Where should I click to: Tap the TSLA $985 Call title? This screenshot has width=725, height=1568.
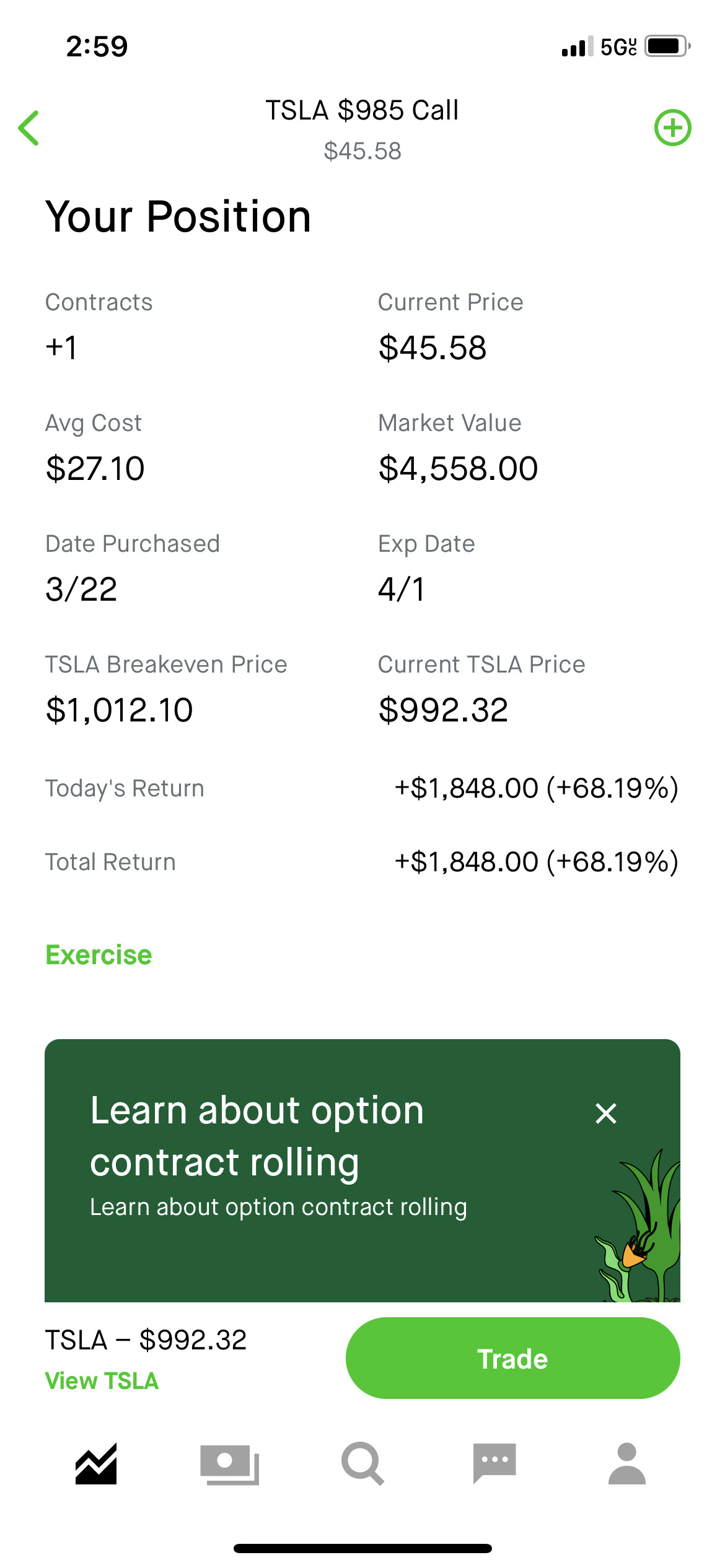point(362,110)
